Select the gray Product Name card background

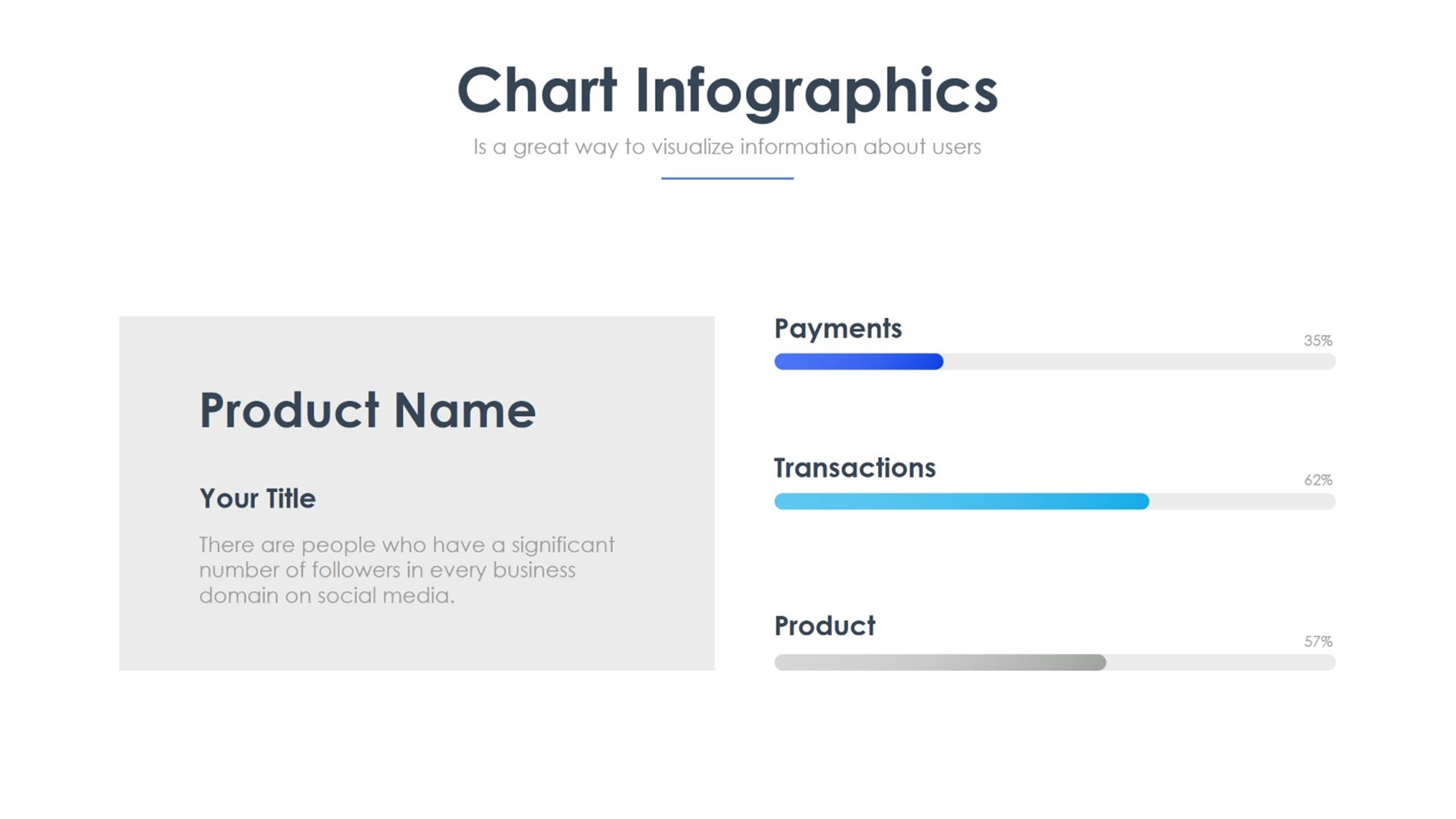[417, 493]
